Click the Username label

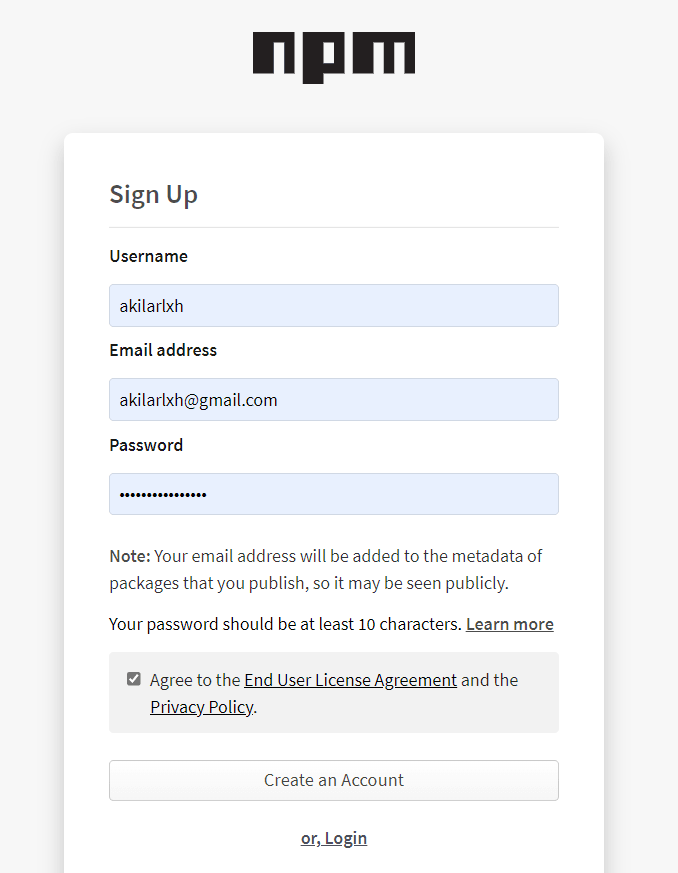148,256
